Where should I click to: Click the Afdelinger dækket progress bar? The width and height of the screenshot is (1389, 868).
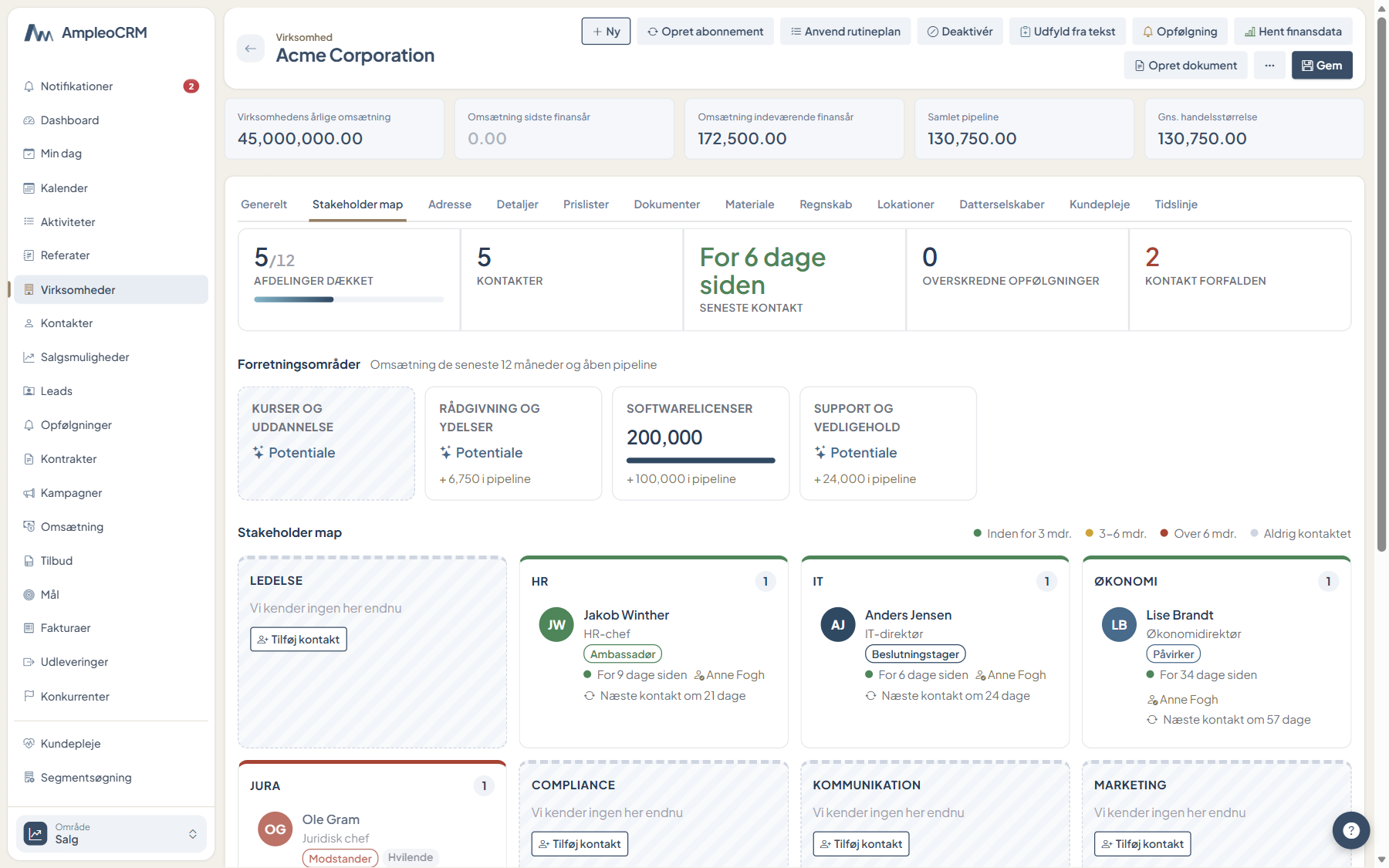349,299
